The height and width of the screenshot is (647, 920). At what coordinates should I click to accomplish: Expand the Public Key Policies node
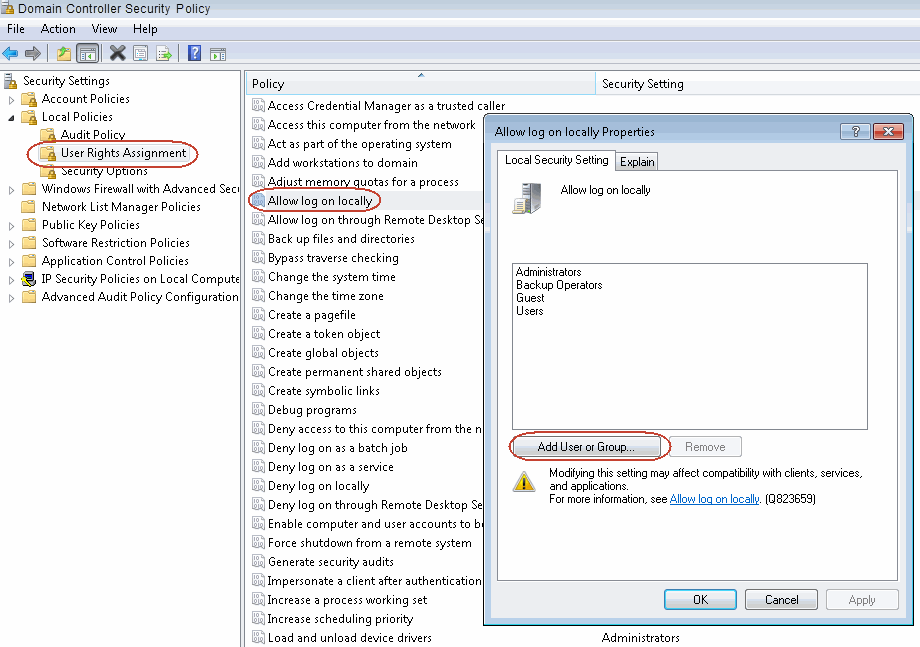(11, 226)
